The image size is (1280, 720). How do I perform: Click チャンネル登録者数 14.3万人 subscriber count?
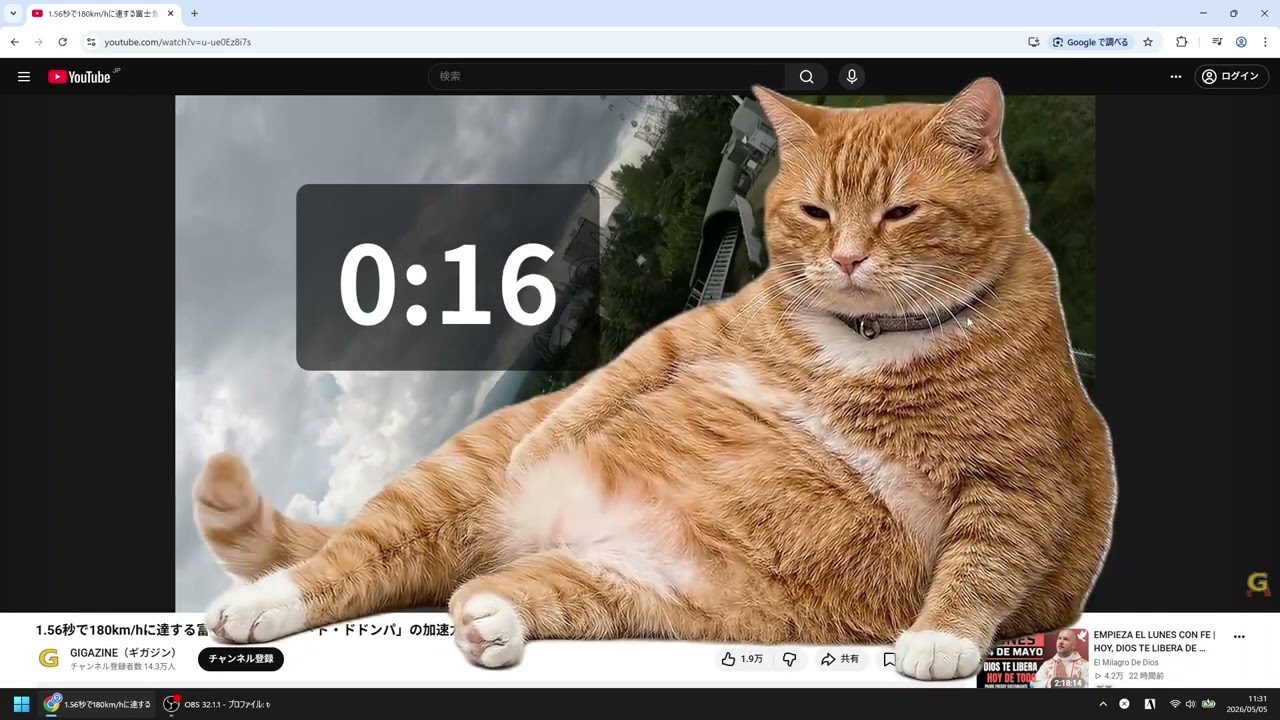[x=122, y=667]
